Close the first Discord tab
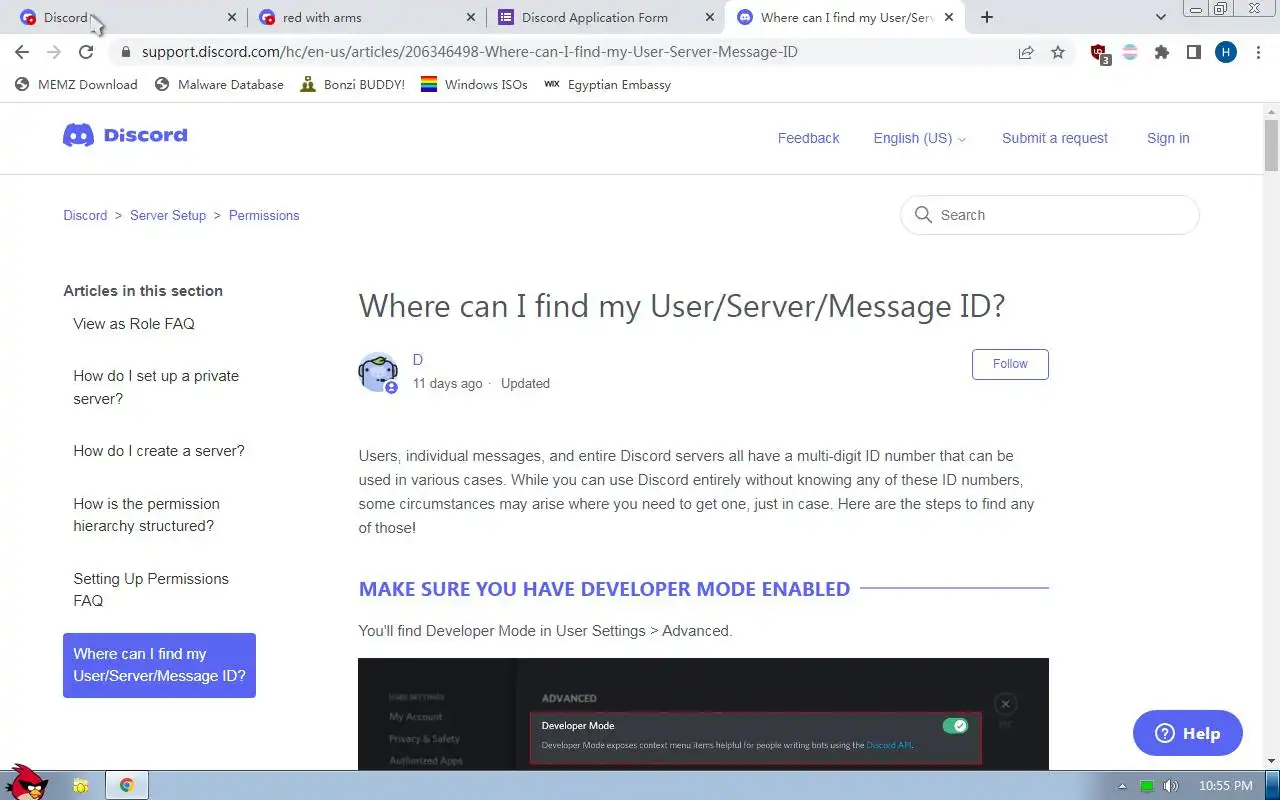1280x800 pixels. click(232, 17)
